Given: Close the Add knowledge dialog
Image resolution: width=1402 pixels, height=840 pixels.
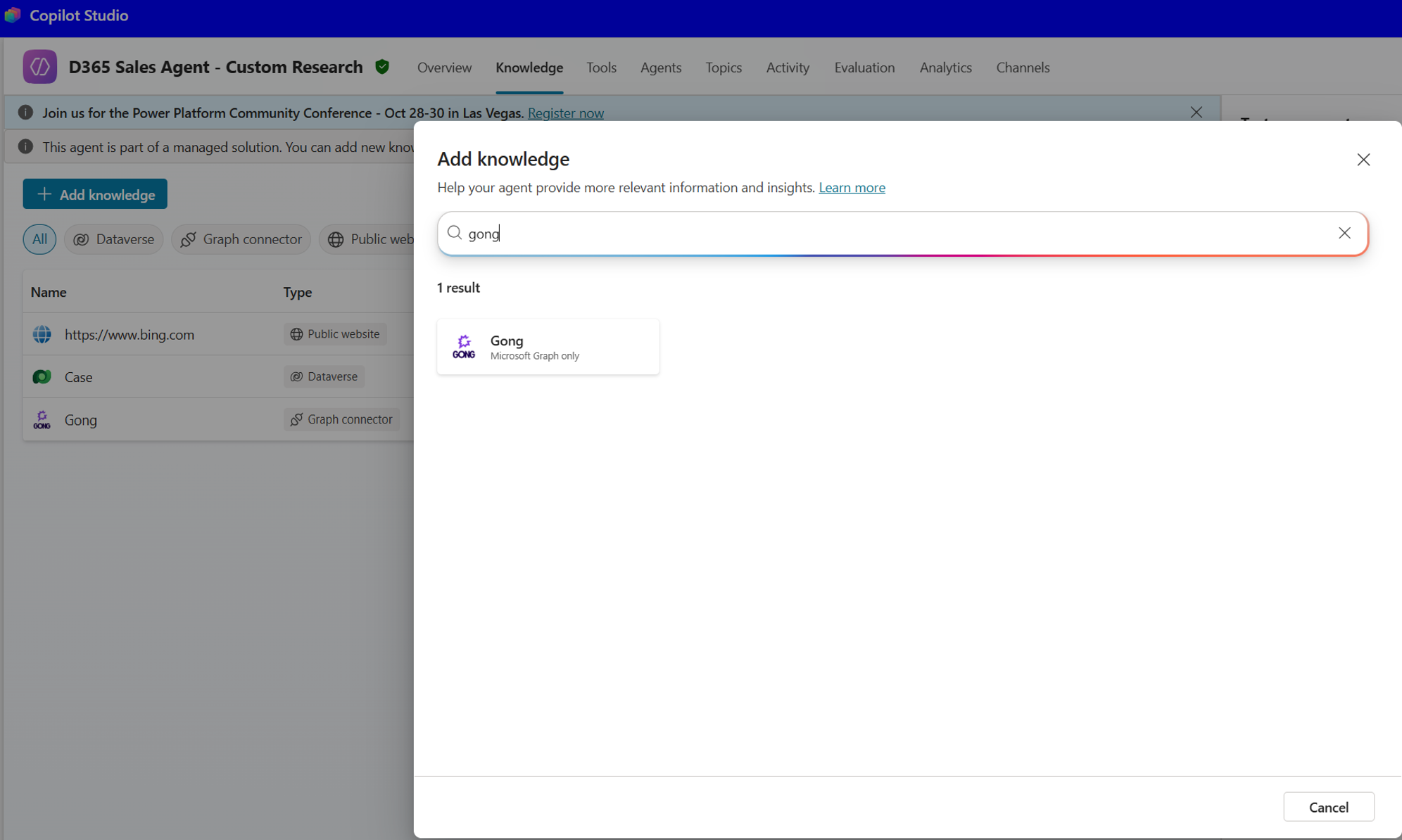Looking at the screenshot, I should tap(1363, 160).
